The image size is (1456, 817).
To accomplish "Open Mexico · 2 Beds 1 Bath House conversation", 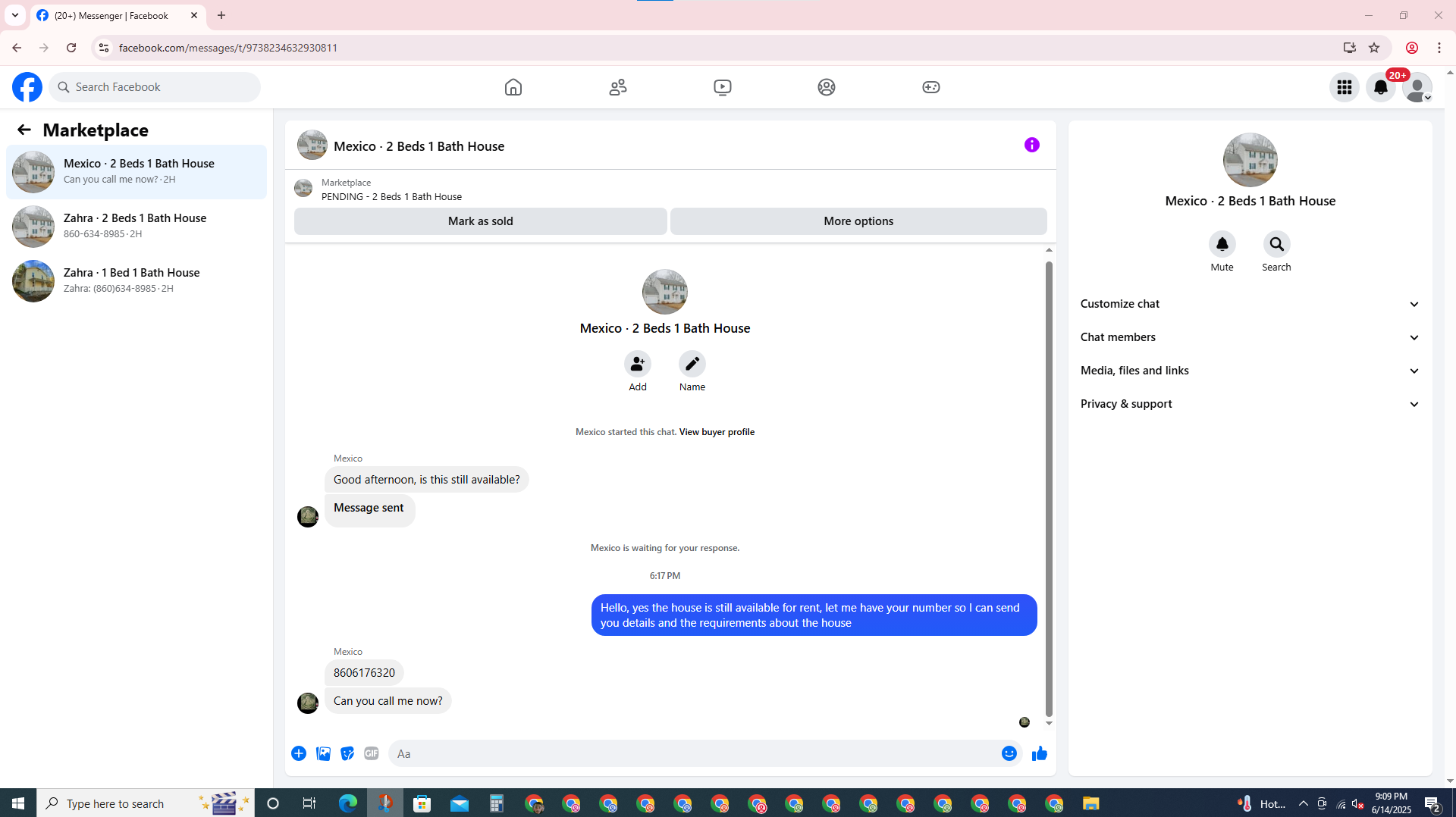I will coord(136,172).
